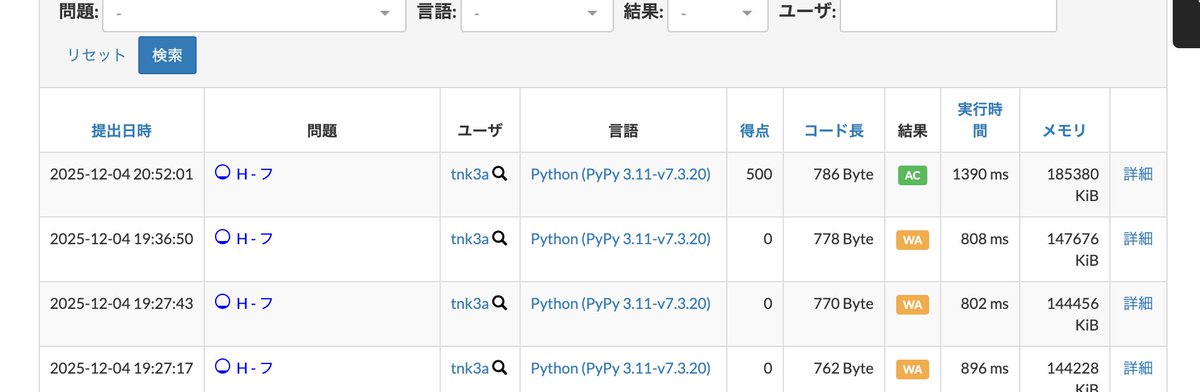The width and height of the screenshot is (1200, 392).
Task: Open 詳細 for the 19:27:43 submission
Action: point(1138,303)
